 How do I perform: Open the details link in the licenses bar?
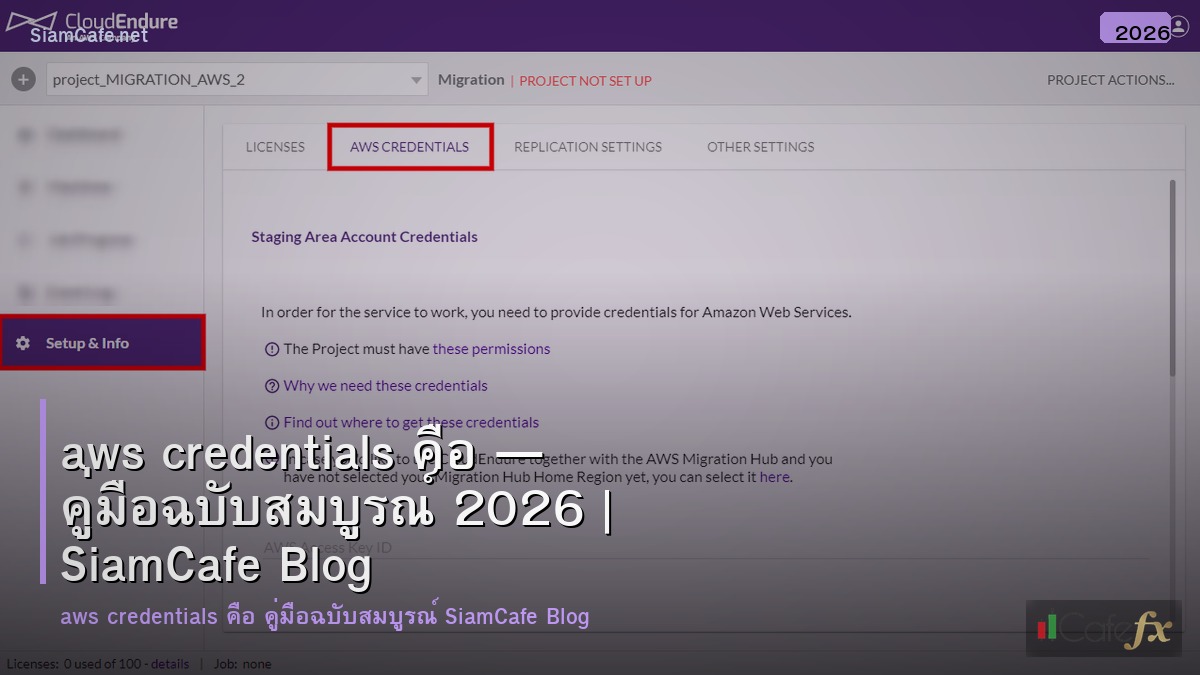(170, 663)
